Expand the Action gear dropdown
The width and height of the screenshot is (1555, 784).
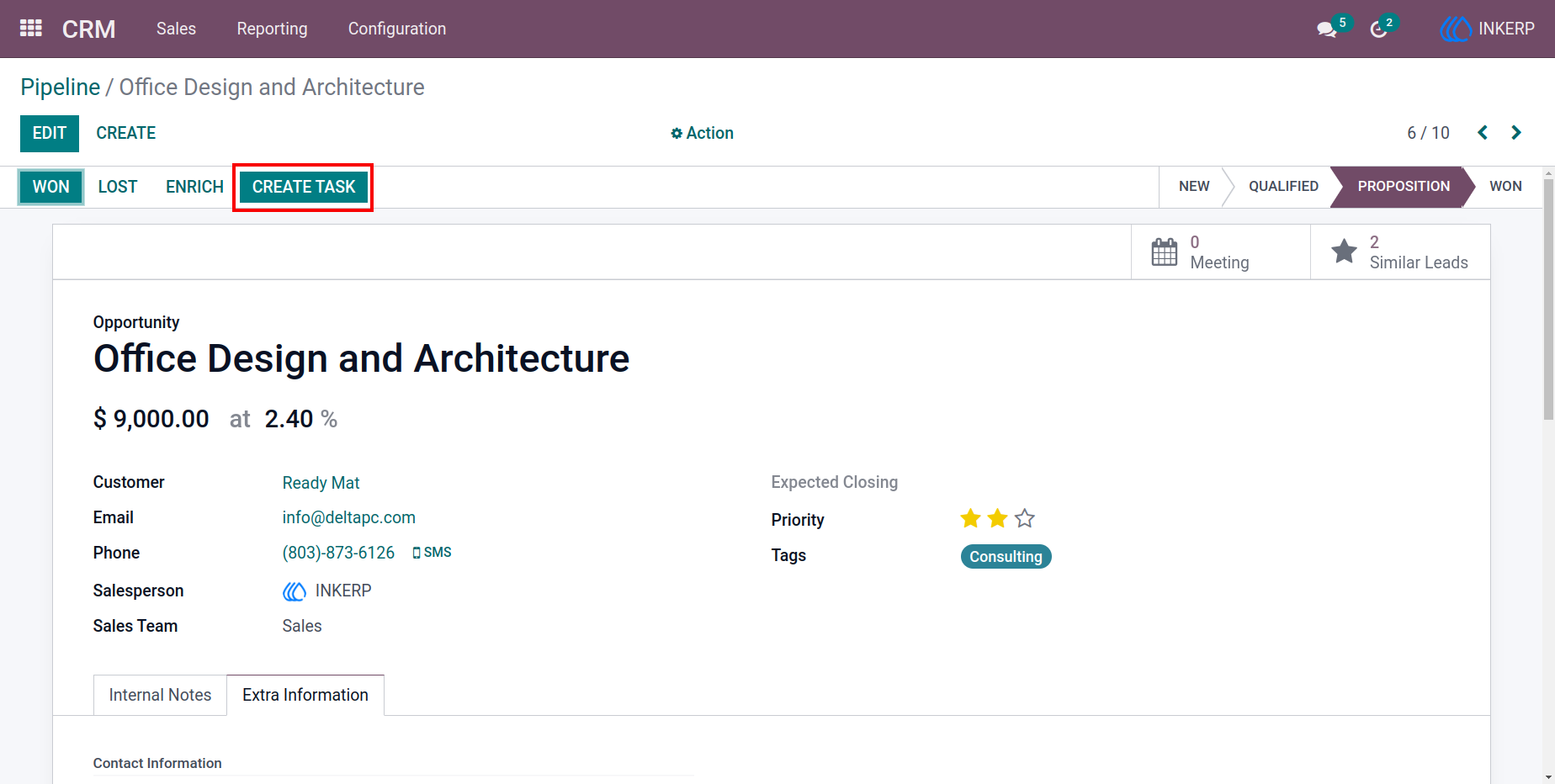[x=702, y=133]
